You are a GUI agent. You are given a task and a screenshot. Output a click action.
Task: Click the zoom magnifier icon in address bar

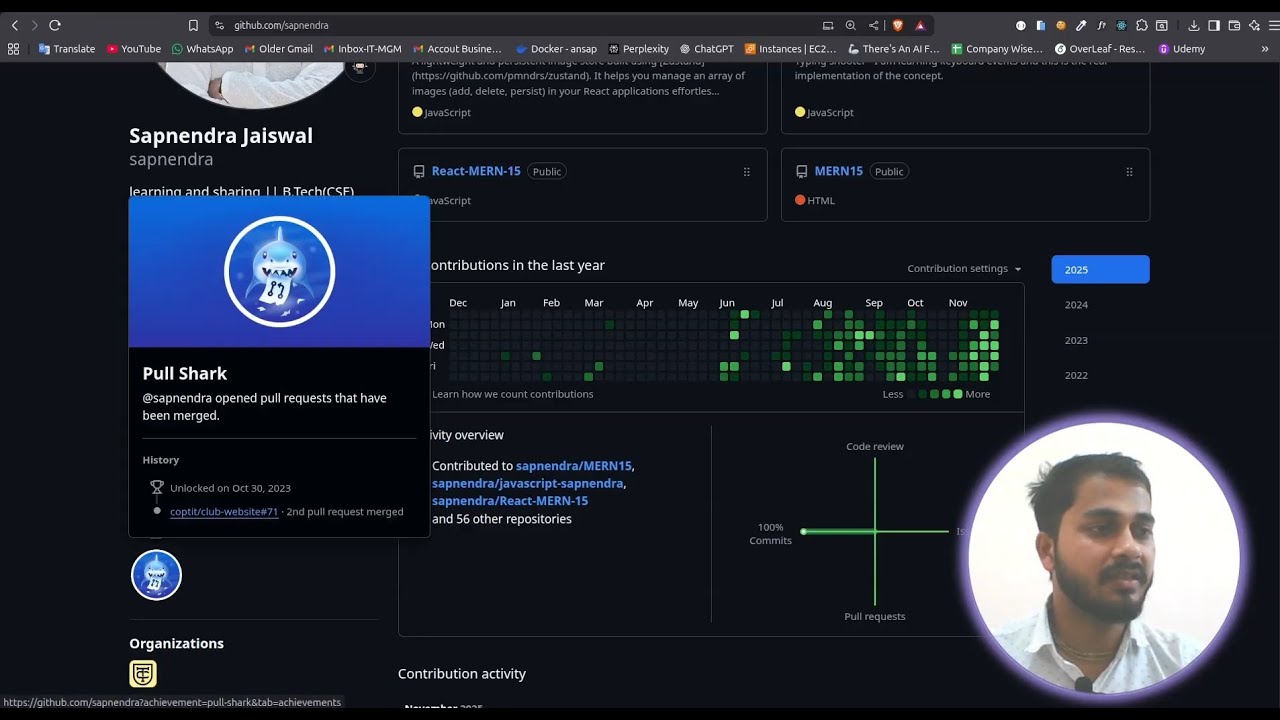coord(851,25)
